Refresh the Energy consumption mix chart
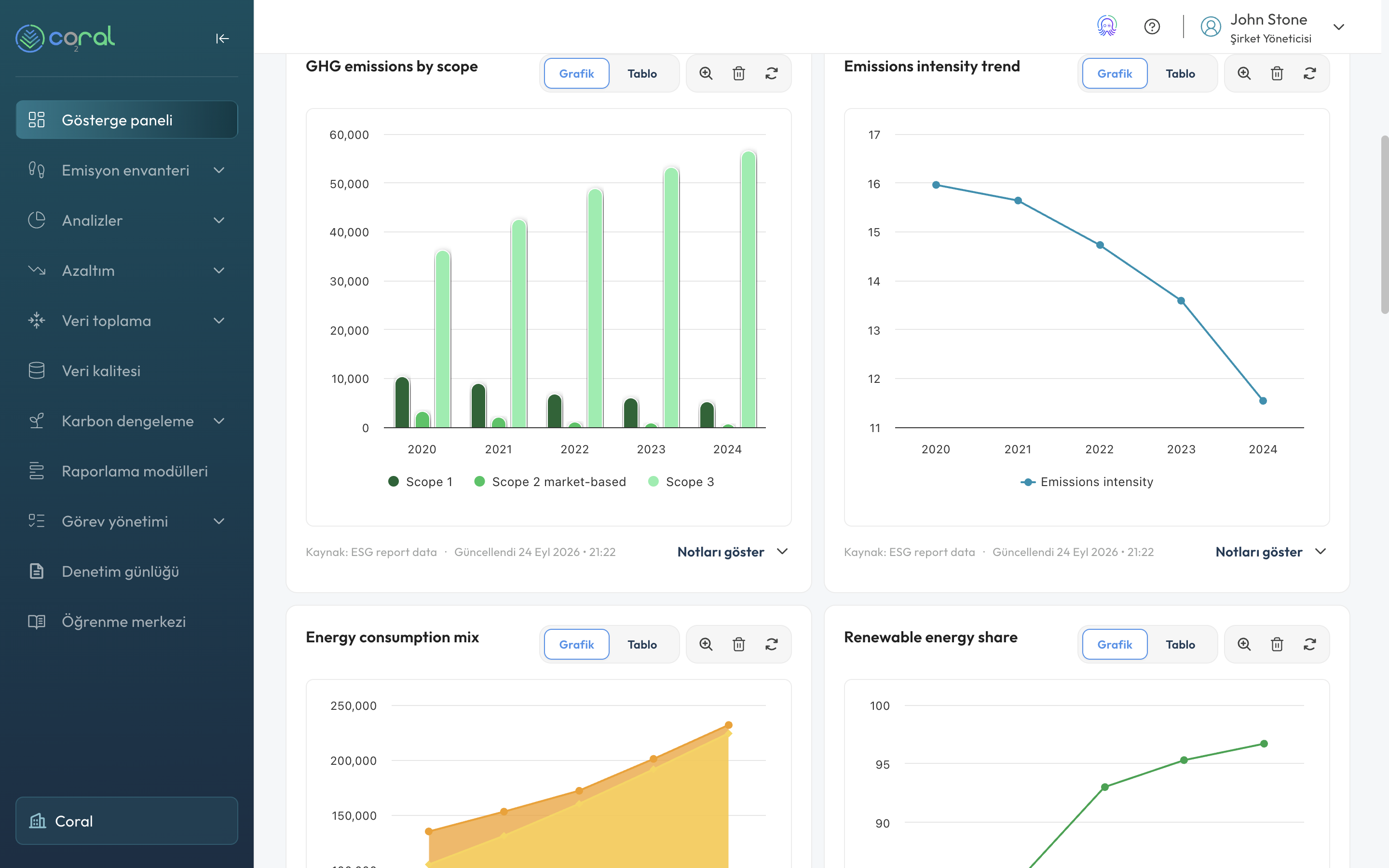The height and width of the screenshot is (868, 1389). point(771,644)
